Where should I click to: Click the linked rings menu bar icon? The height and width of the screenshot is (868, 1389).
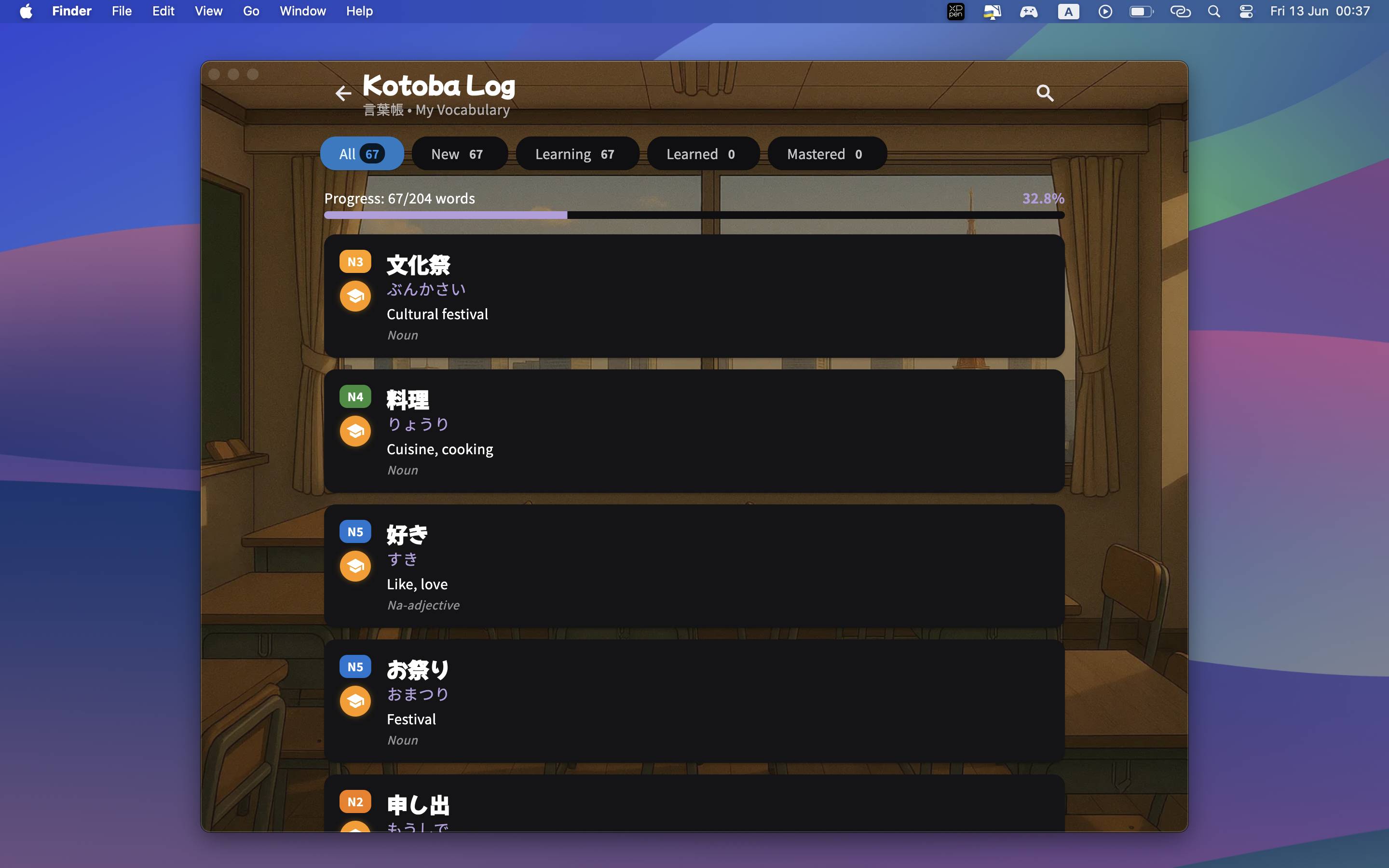(1180, 11)
